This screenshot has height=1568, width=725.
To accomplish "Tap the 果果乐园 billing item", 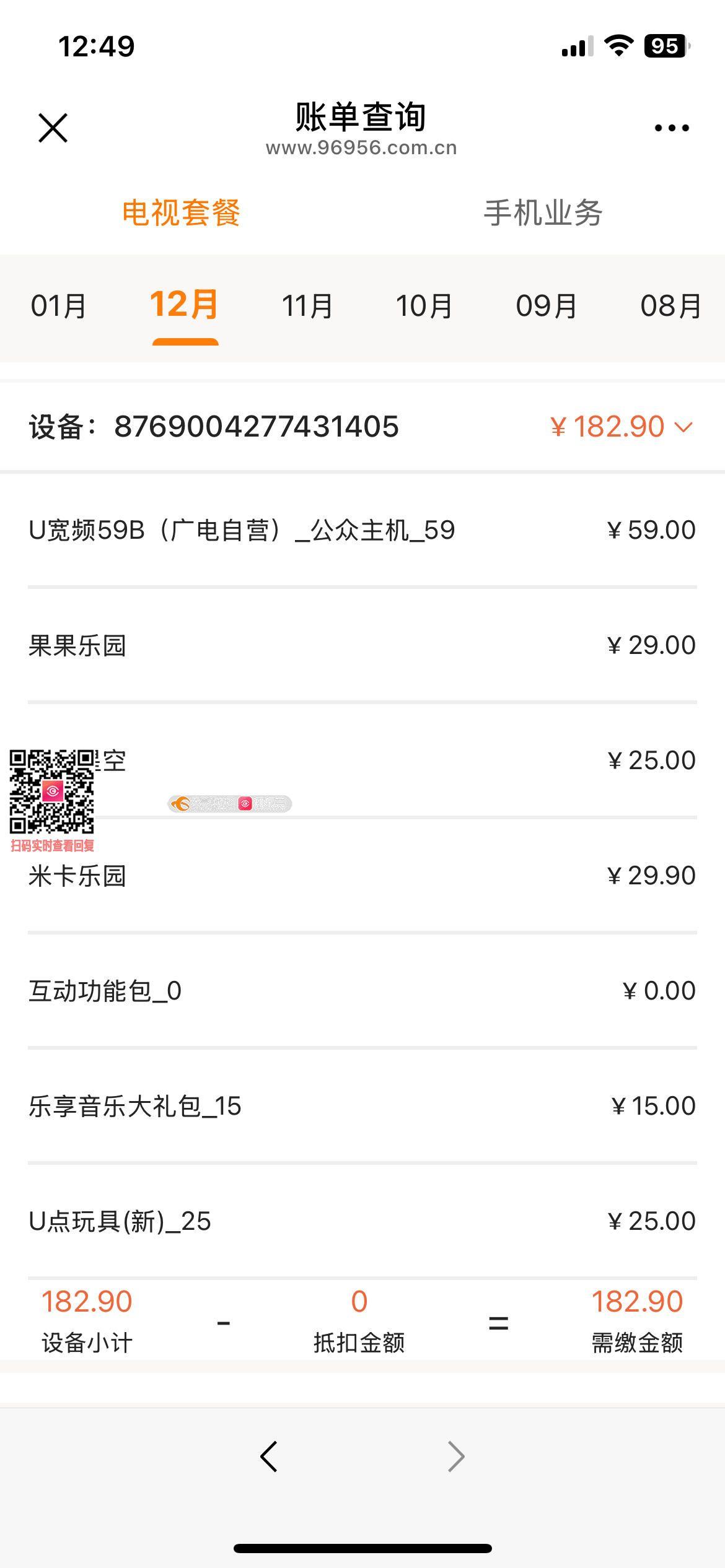I will tap(77, 645).
